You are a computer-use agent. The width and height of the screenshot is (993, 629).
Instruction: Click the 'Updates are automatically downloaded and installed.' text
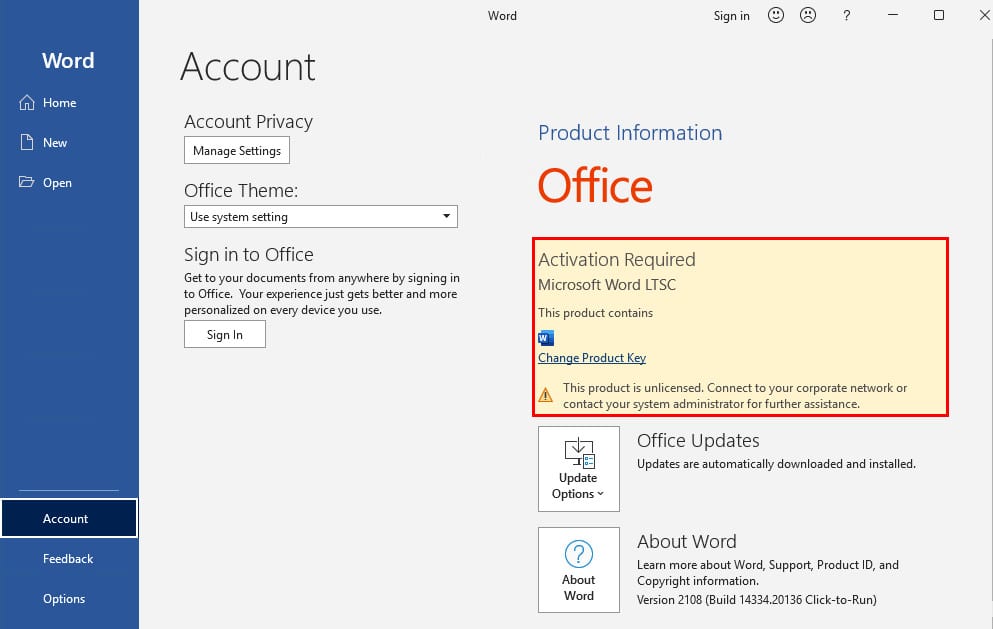[776, 464]
